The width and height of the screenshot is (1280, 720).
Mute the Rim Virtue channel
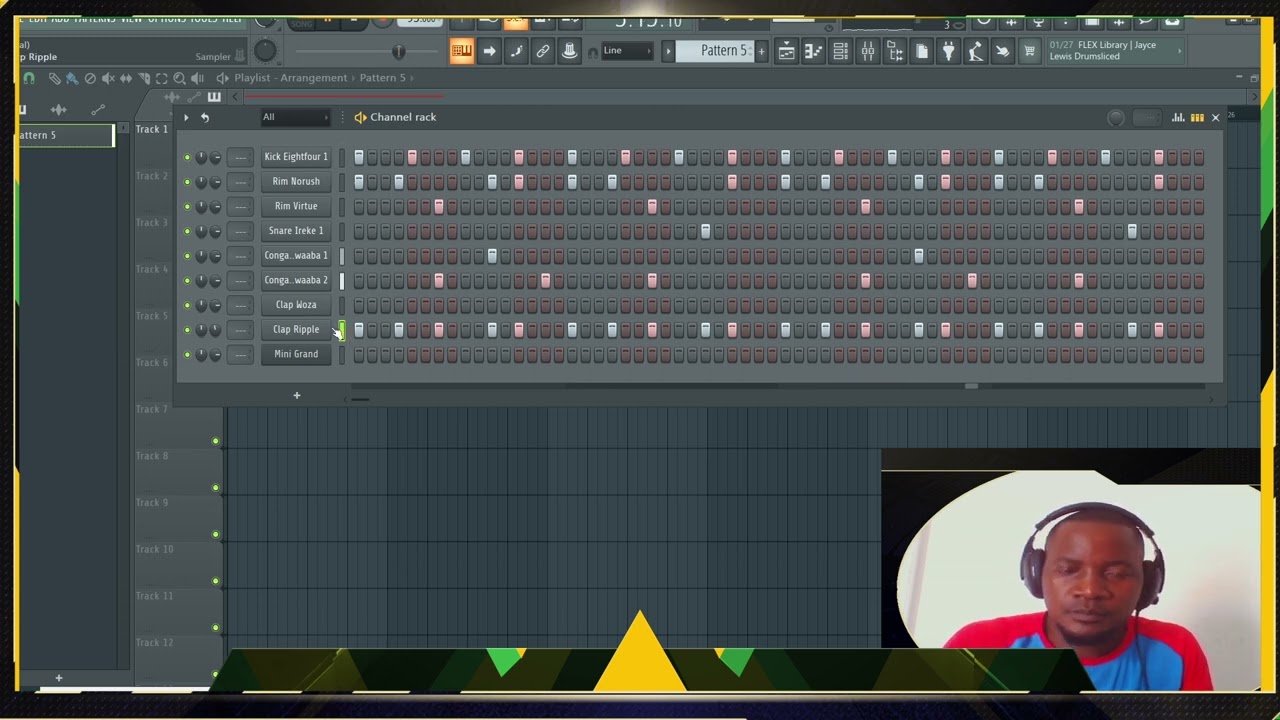point(187,206)
